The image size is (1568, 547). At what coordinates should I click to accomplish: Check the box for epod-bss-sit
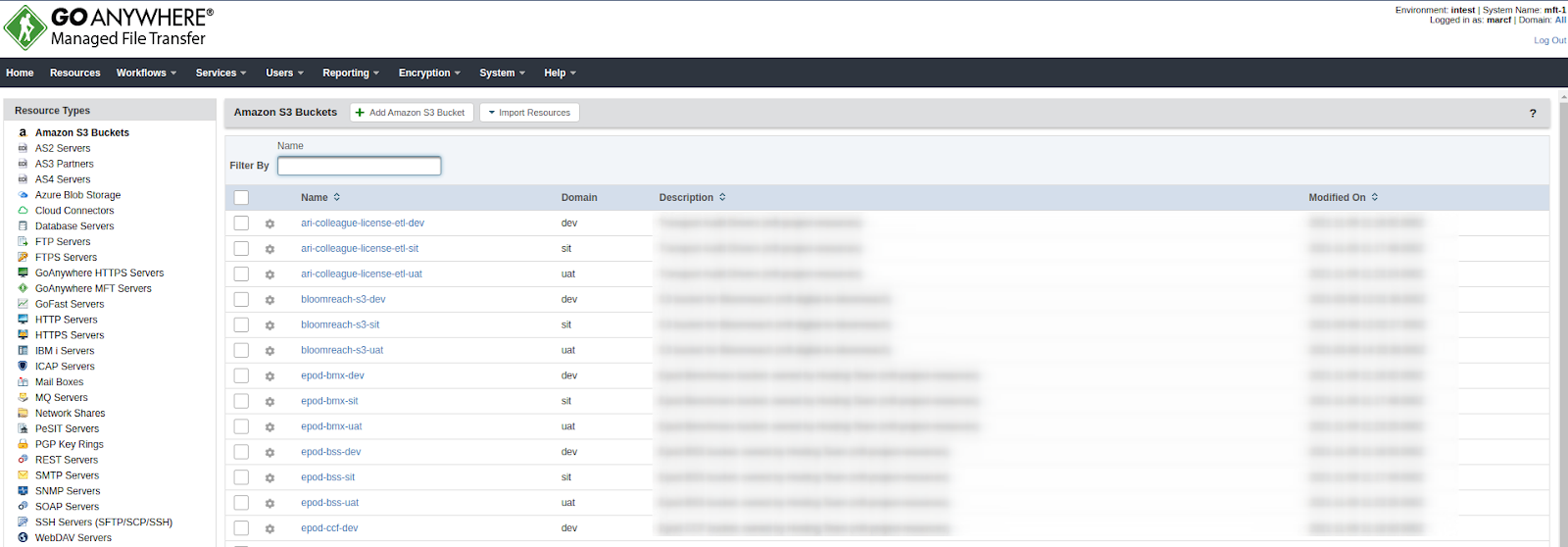click(x=241, y=477)
